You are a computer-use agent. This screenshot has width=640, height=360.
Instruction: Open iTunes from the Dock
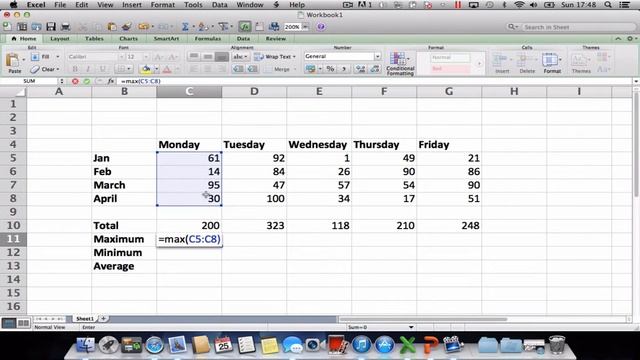[362, 345]
